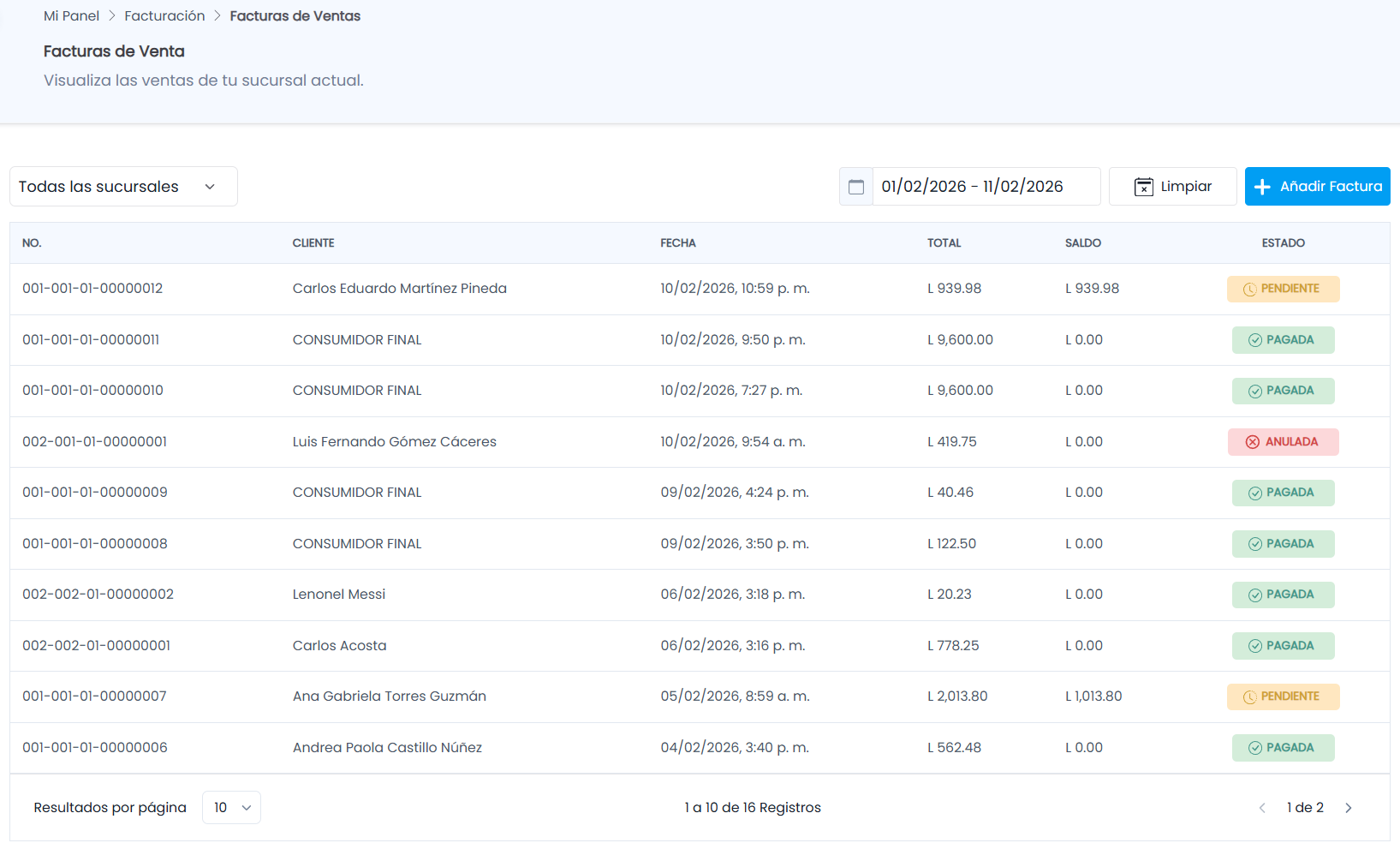Open invoice 001-001-01-00000012
Viewport: 1400px width, 849px height.
pyautogui.click(x=92, y=289)
